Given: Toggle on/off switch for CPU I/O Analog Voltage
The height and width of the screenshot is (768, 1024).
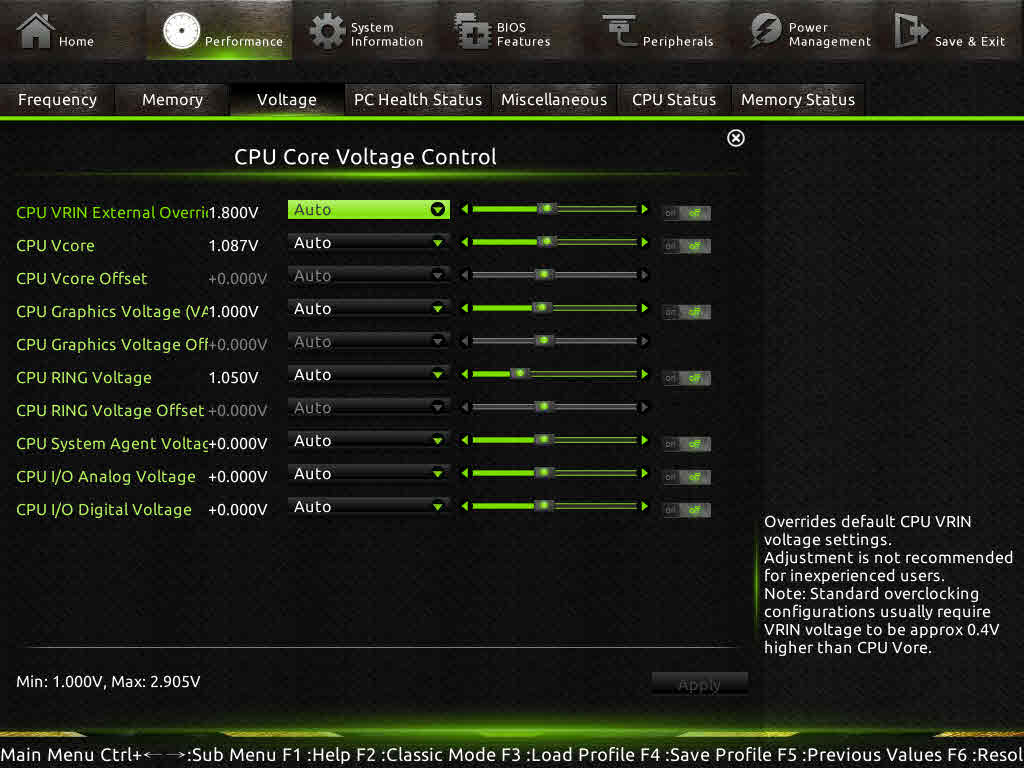Looking at the screenshot, I should [x=686, y=477].
